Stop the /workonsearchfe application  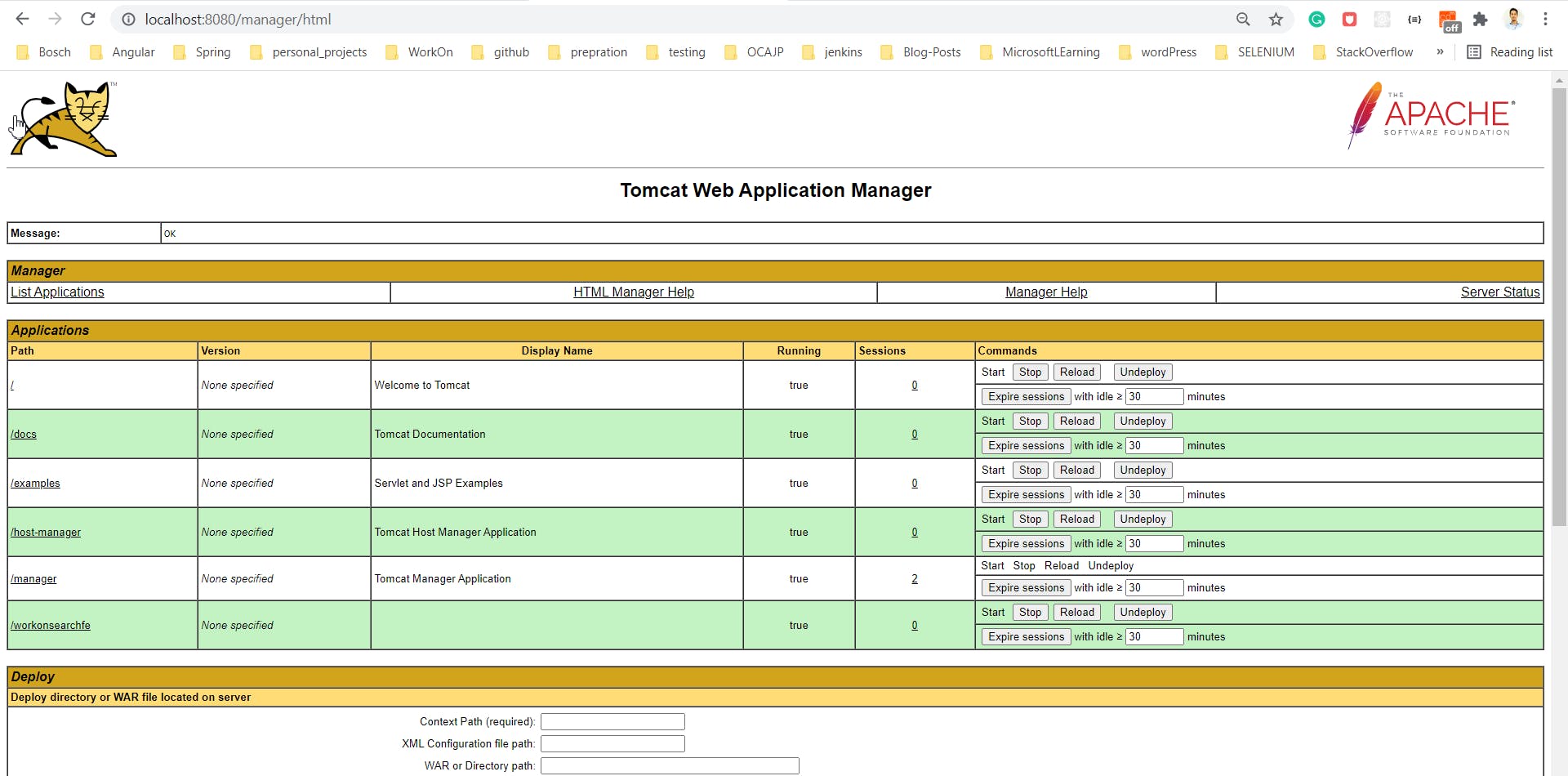click(x=1030, y=612)
